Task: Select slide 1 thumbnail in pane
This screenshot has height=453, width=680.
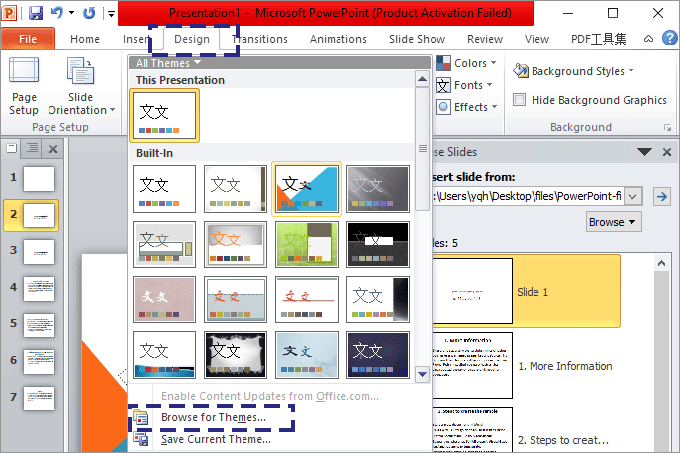Action: (x=39, y=179)
